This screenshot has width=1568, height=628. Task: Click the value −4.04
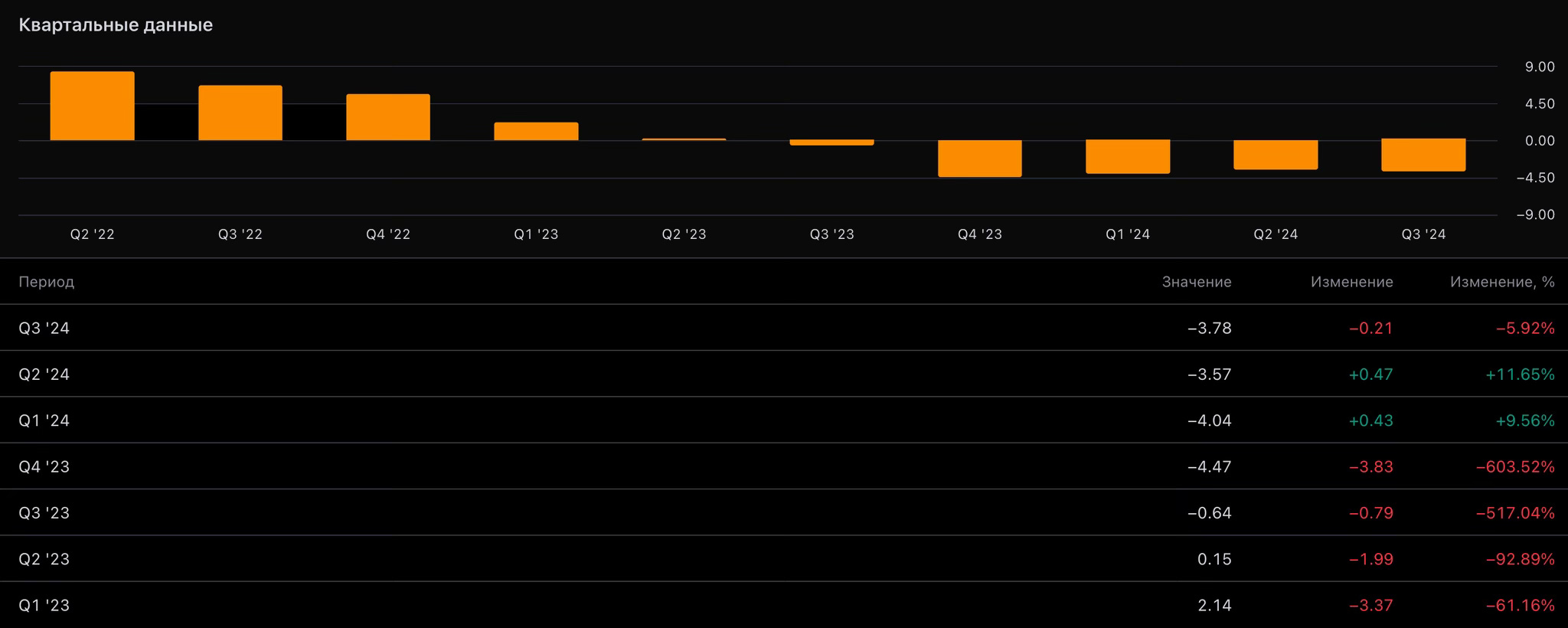click(1209, 420)
